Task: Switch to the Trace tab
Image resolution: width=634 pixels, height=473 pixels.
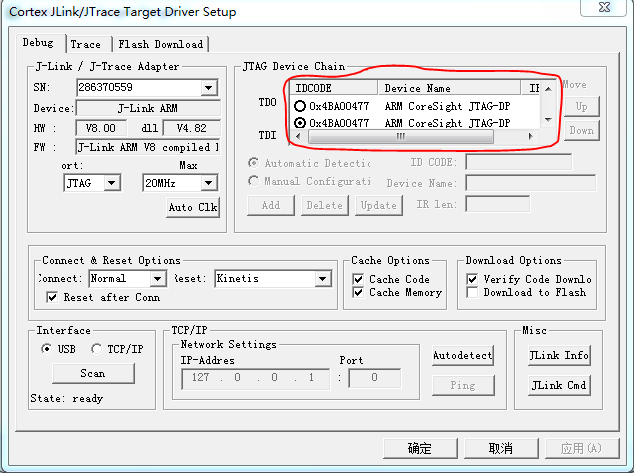Action: pos(88,44)
